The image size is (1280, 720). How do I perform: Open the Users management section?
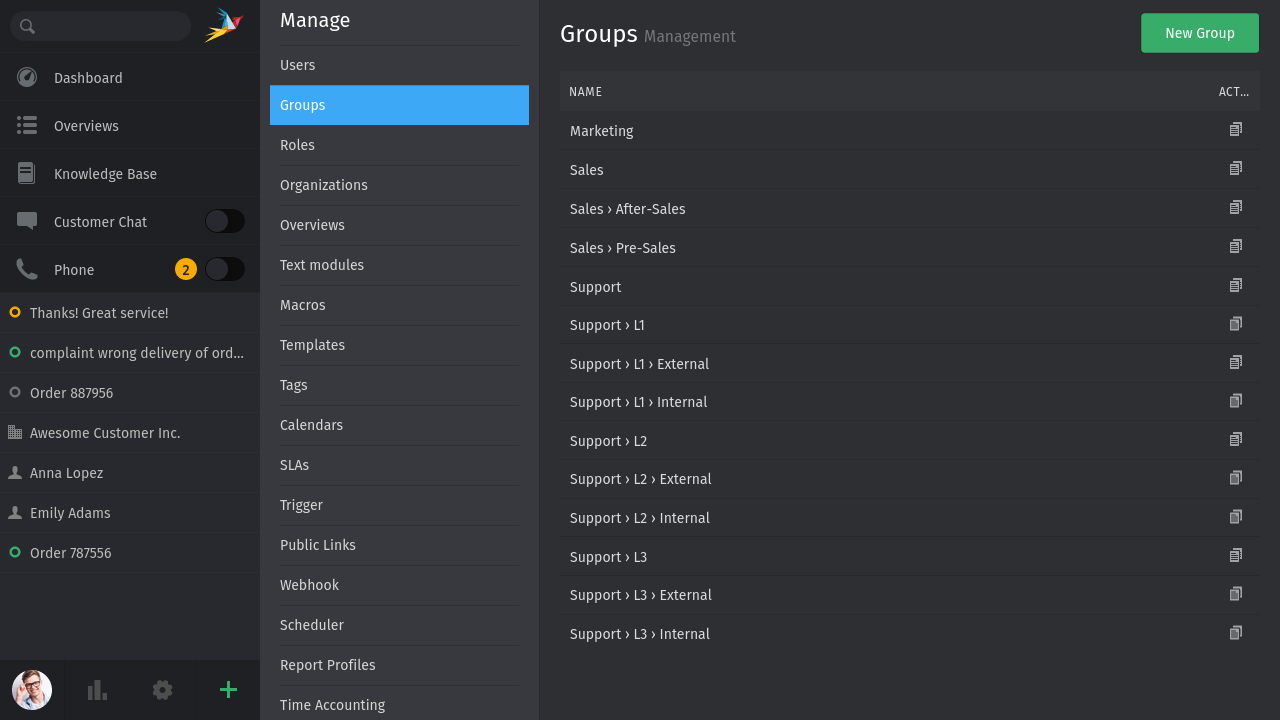click(x=297, y=65)
